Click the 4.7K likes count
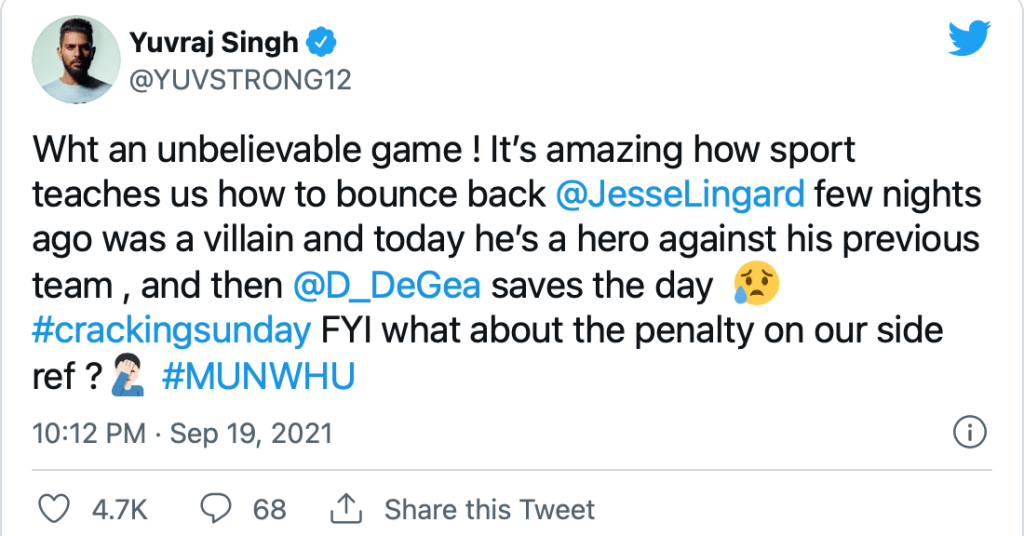The height and width of the screenshot is (536, 1024). pos(120,509)
